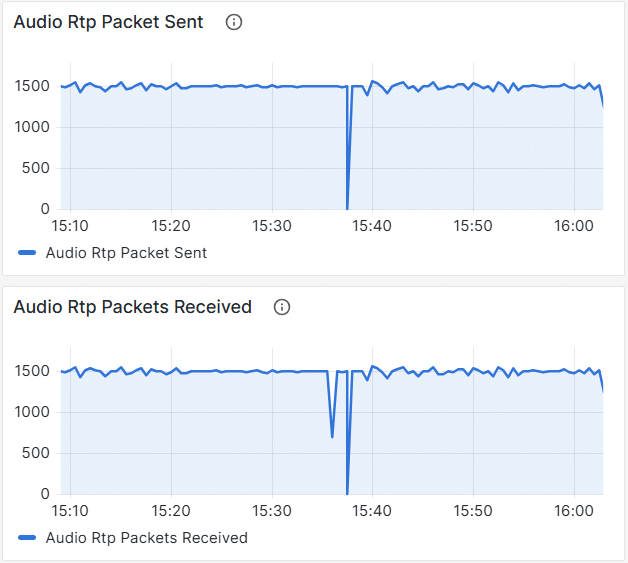Click the 500 y-axis label on Packets Received chart
This screenshot has width=628, height=563.
[37, 453]
